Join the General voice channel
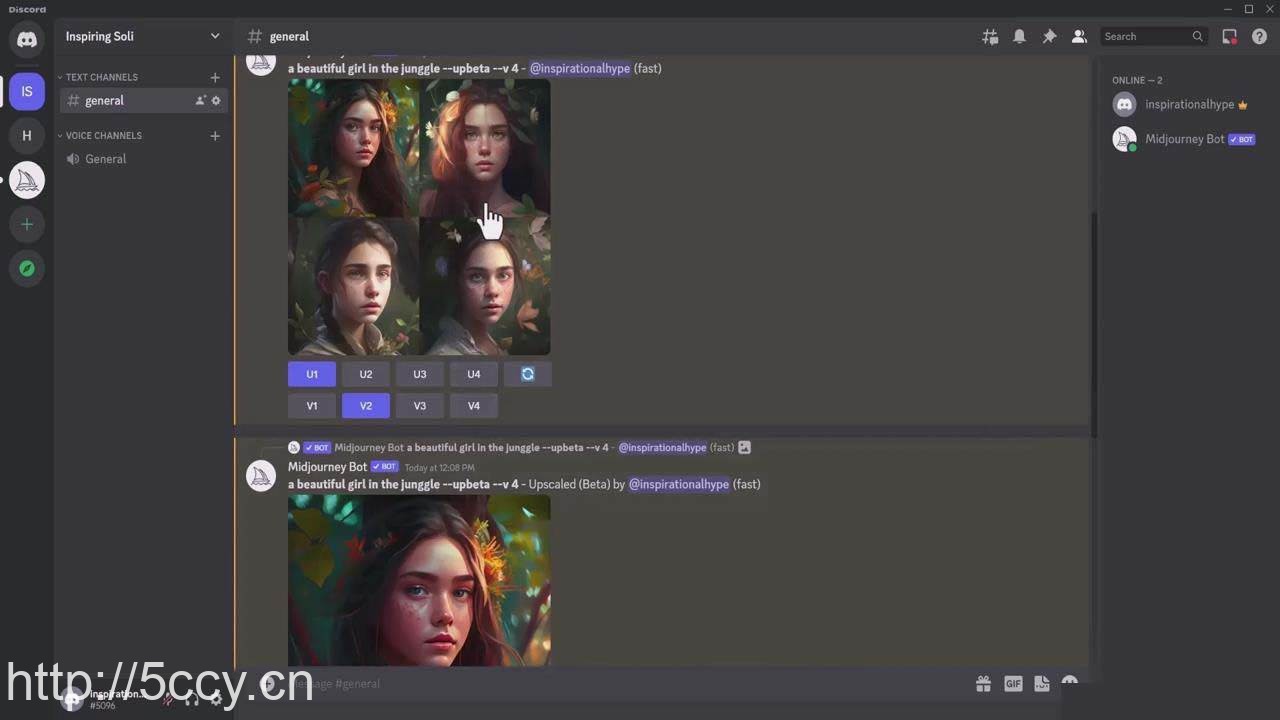The height and width of the screenshot is (720, 1280). point(105,159)
